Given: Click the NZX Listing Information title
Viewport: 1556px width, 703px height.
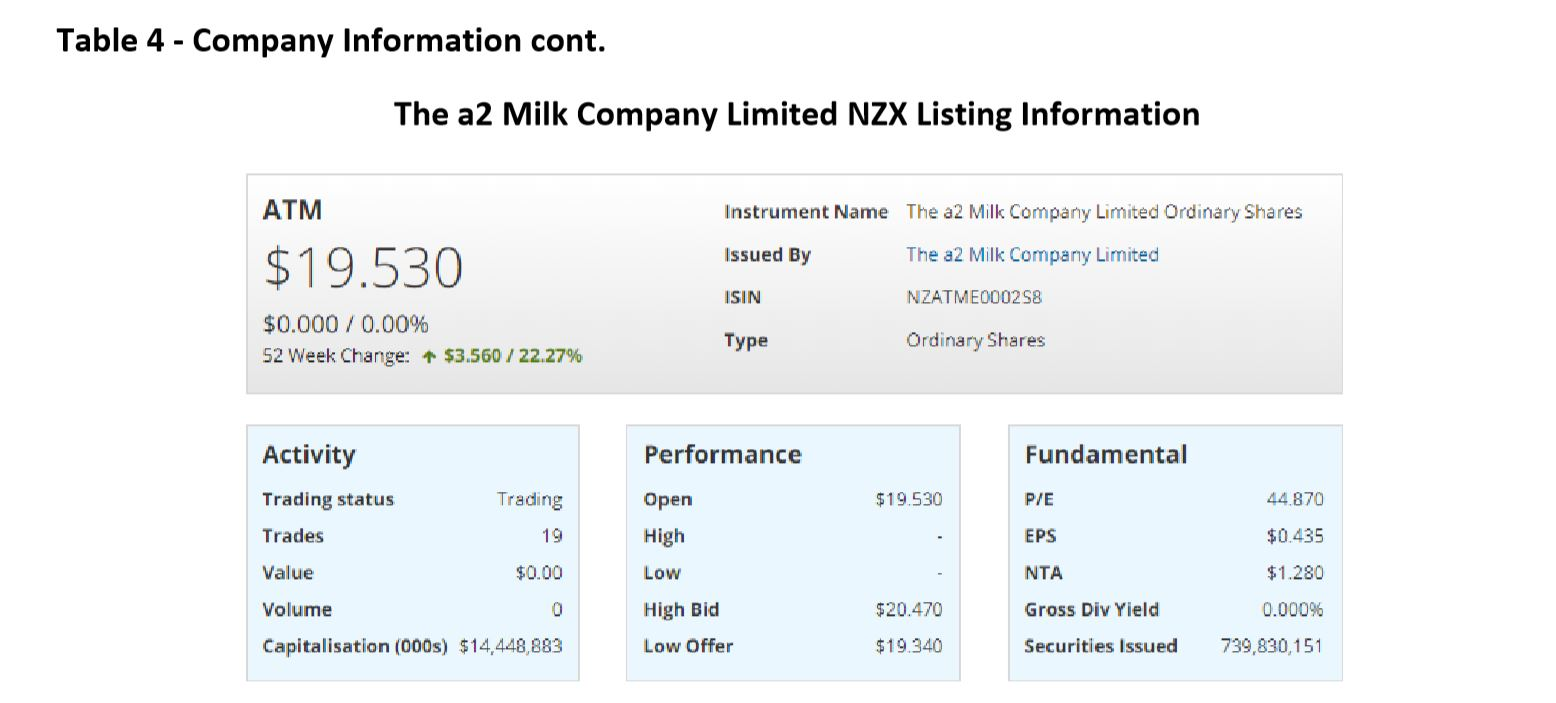Looking at the screenshot, I should (796, 114).
